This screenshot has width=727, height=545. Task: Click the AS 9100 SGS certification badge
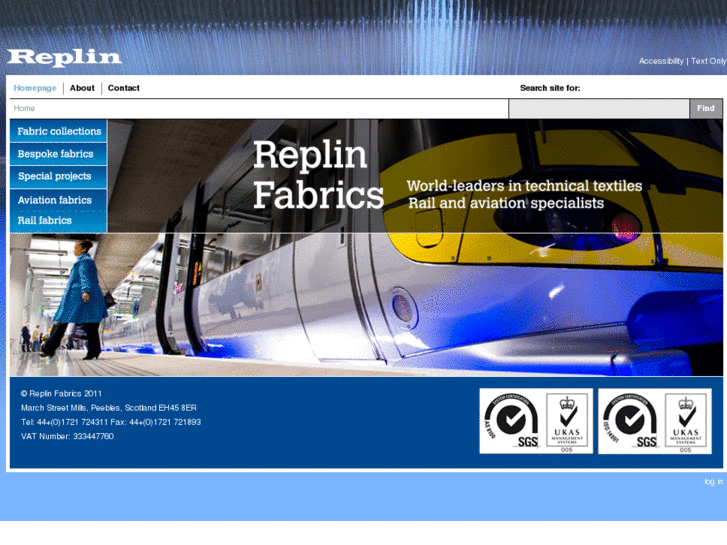[511, 421]
